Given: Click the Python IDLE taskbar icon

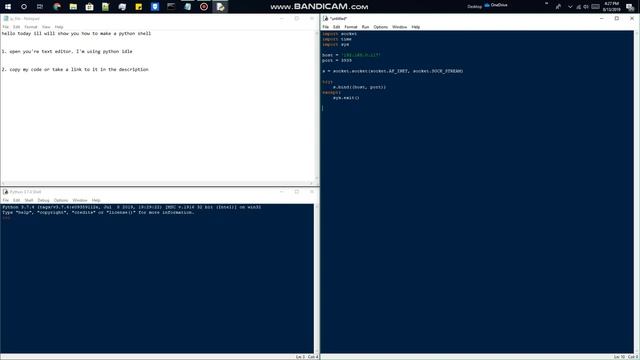Looking at the screenshot, I should point(220,7).
